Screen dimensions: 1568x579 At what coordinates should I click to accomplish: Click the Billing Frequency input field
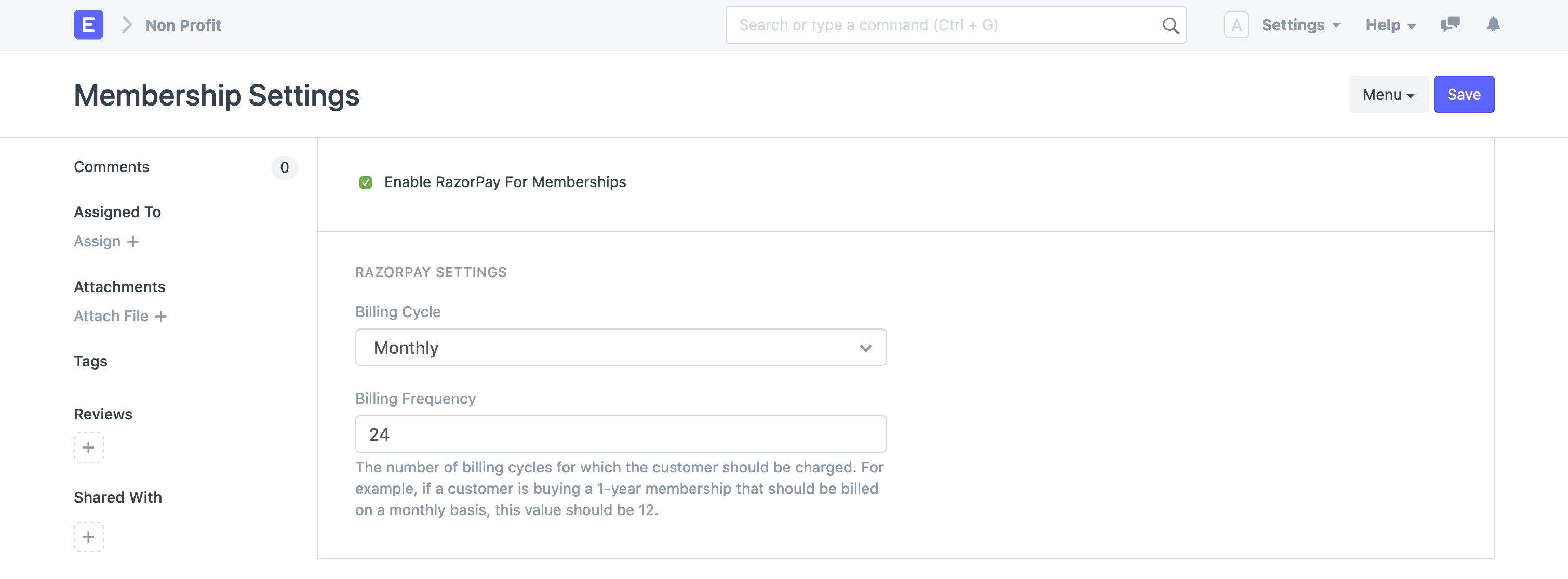pos(620,434)
